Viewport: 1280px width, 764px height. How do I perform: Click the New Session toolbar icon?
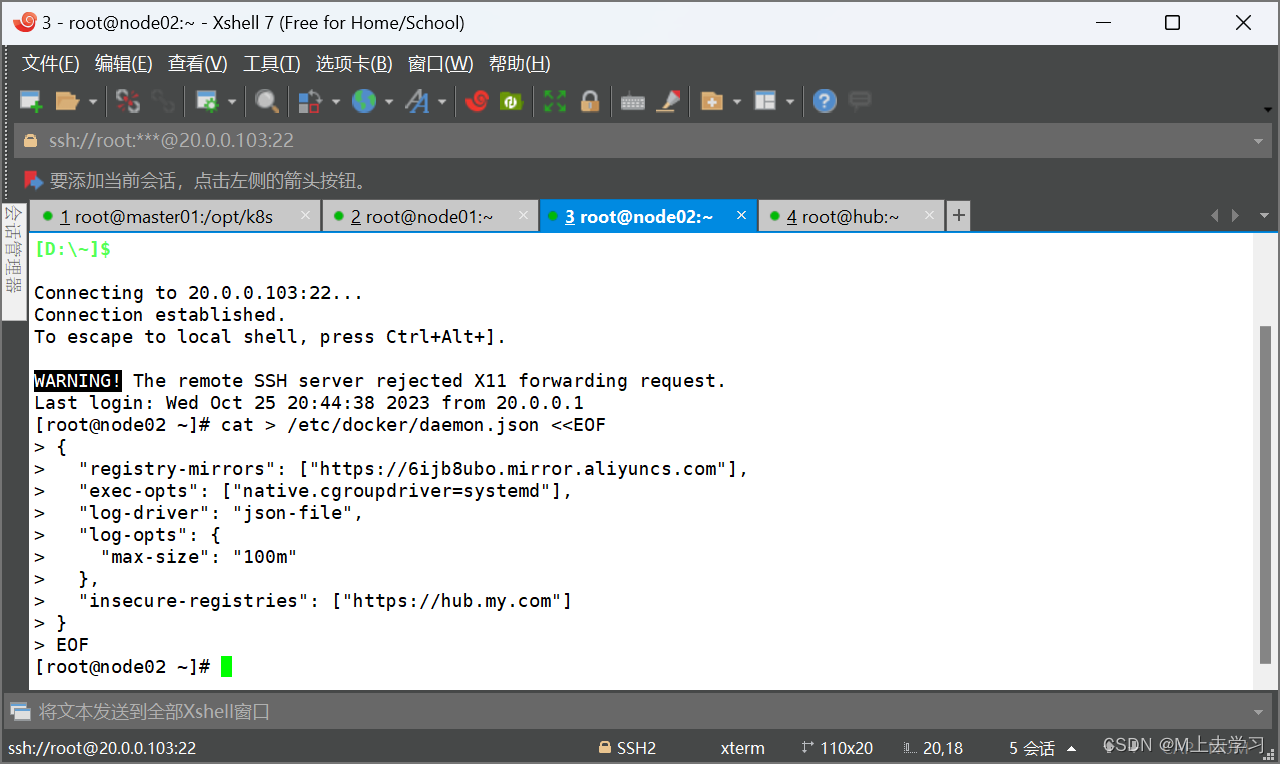[31, 101]
